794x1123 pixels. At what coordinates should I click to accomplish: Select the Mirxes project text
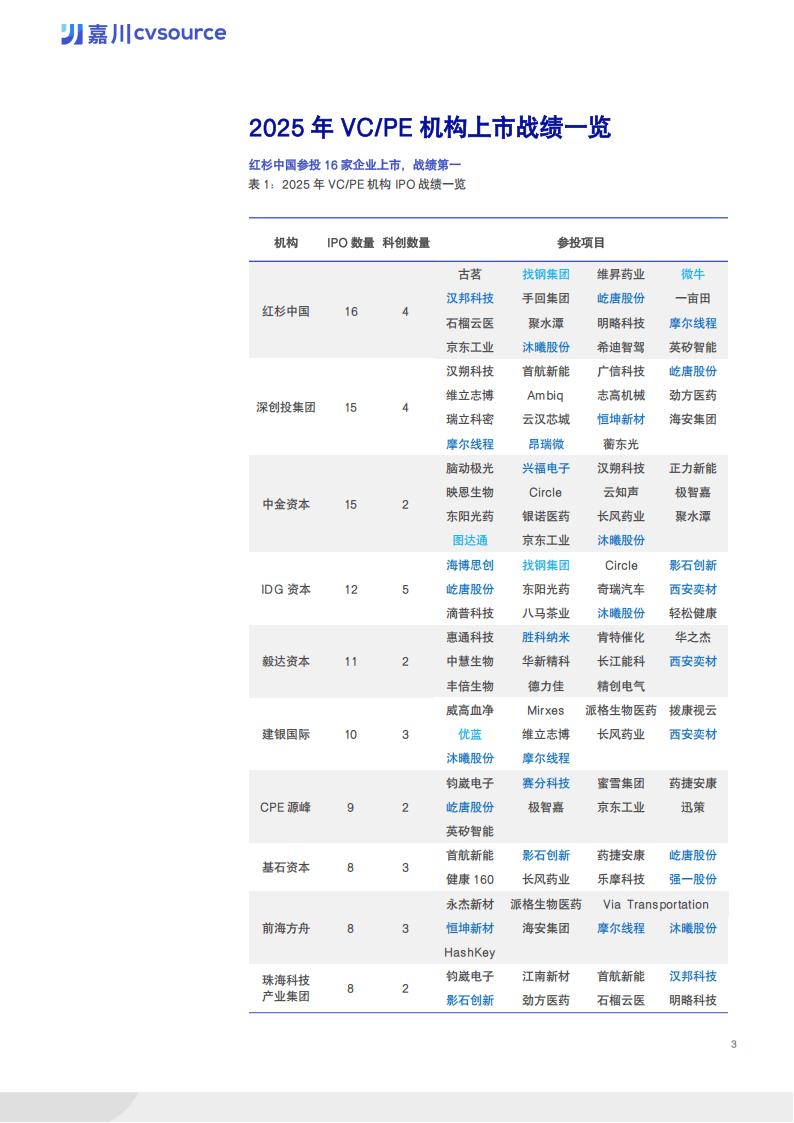pyautogui.click(x=545, y=710)
